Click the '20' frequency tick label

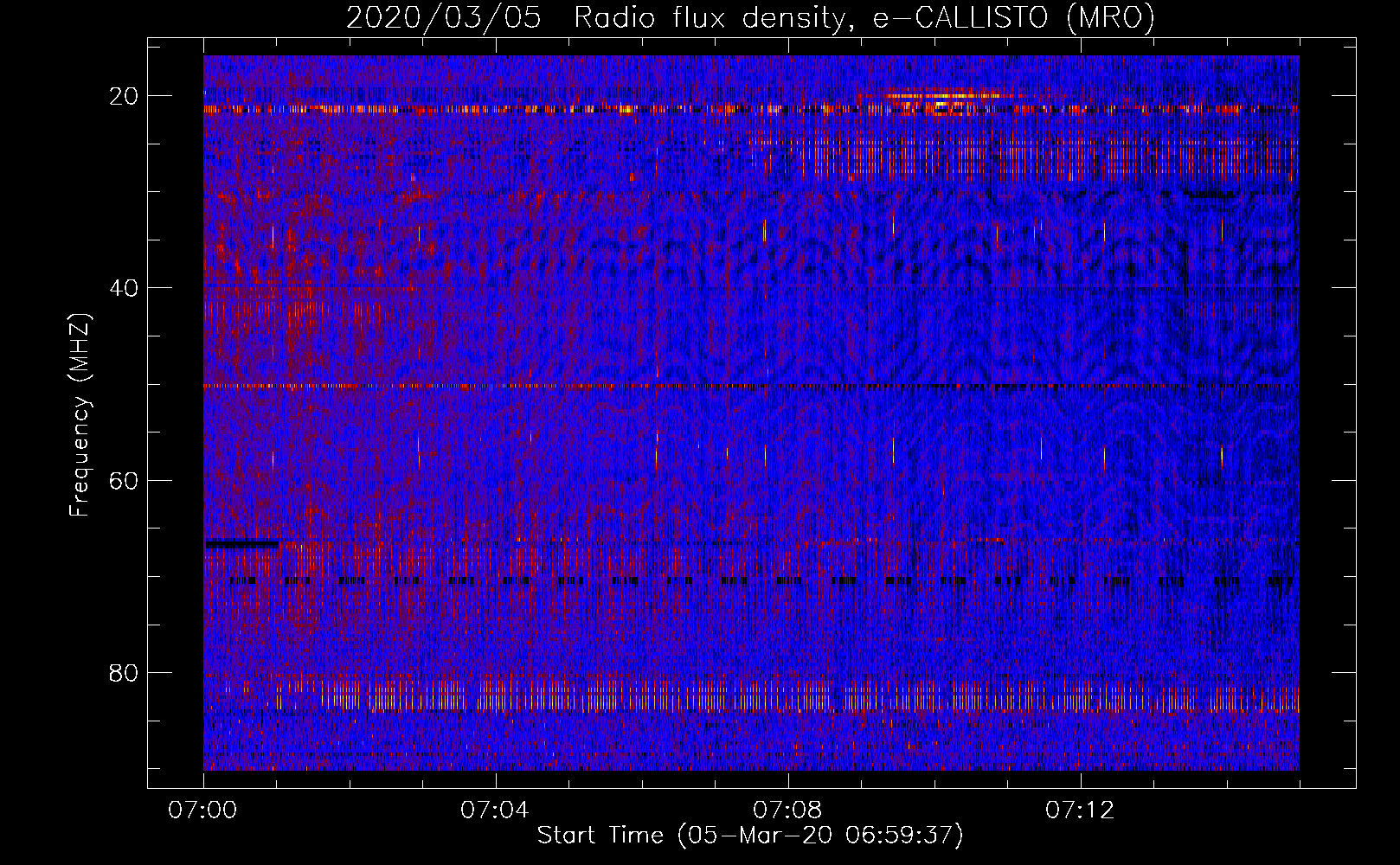(x=125, y=96)
